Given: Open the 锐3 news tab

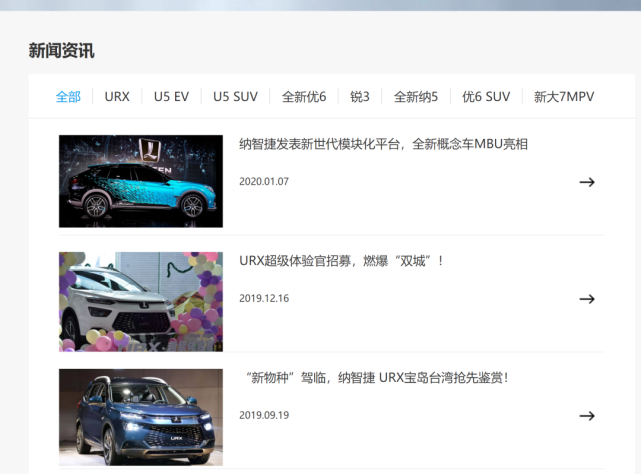Looking at the screenshot, I should [x=360, y=97].
